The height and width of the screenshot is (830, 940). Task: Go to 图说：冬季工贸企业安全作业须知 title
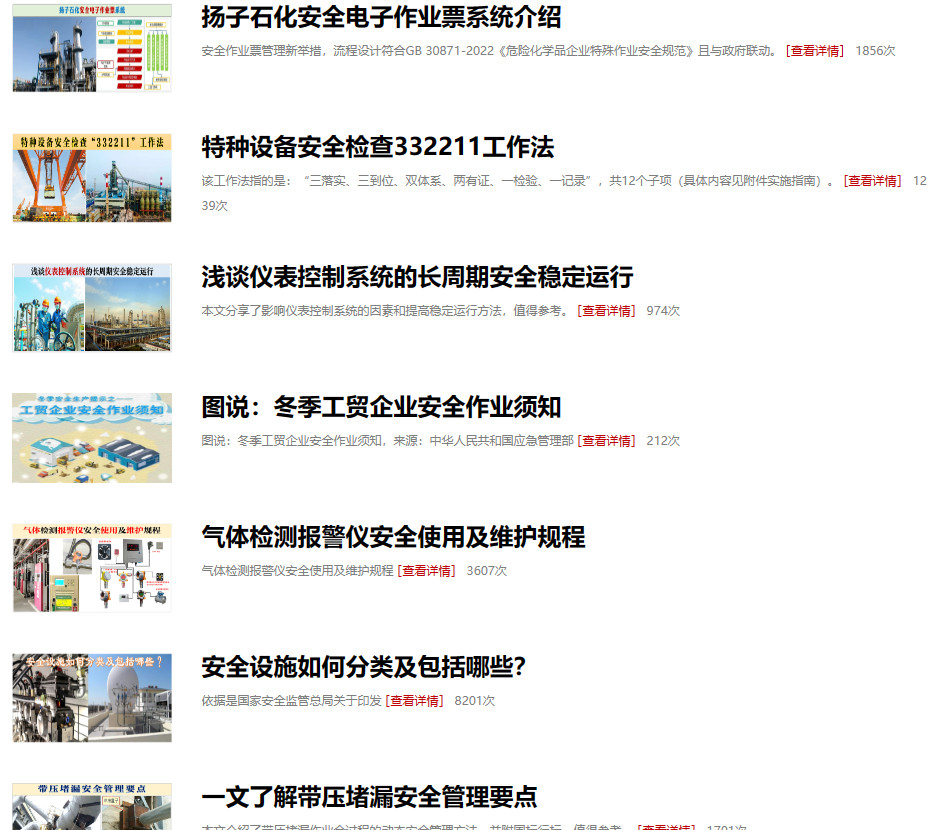click(x=381, y=407)
